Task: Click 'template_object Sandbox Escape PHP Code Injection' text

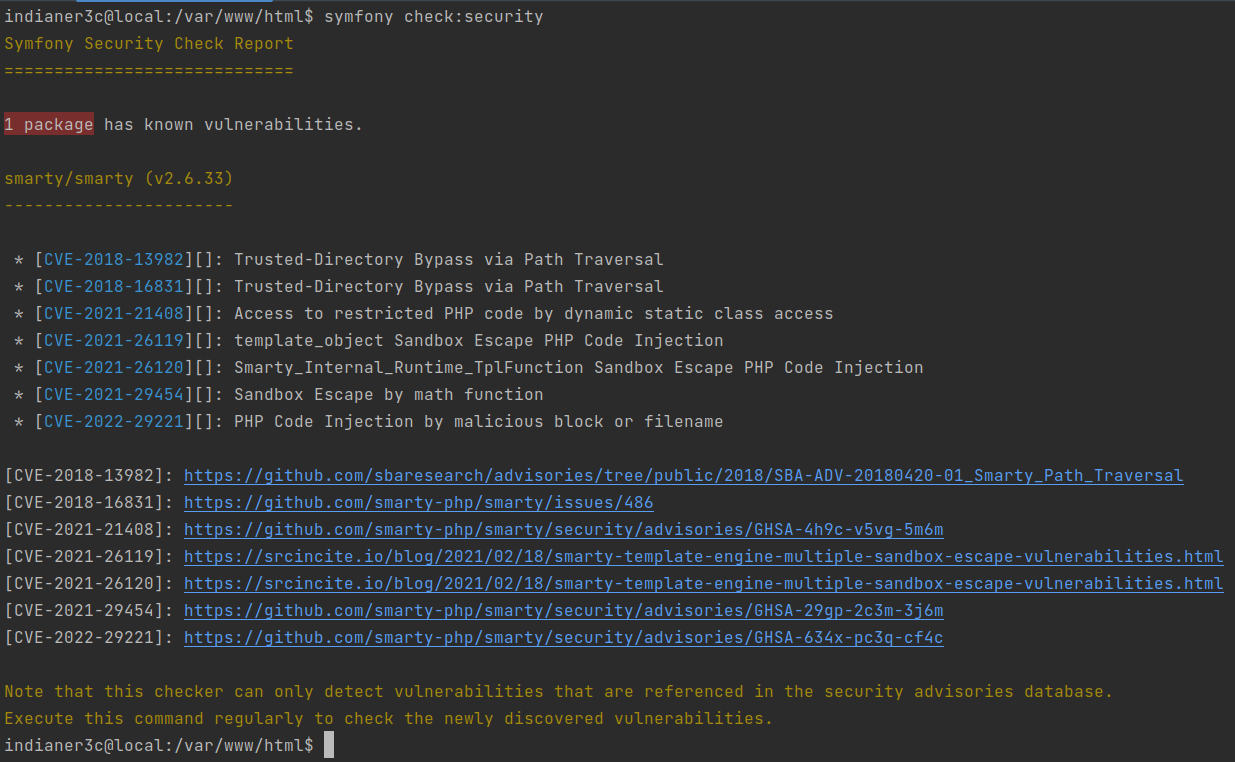Action: (x=479, y=341)
